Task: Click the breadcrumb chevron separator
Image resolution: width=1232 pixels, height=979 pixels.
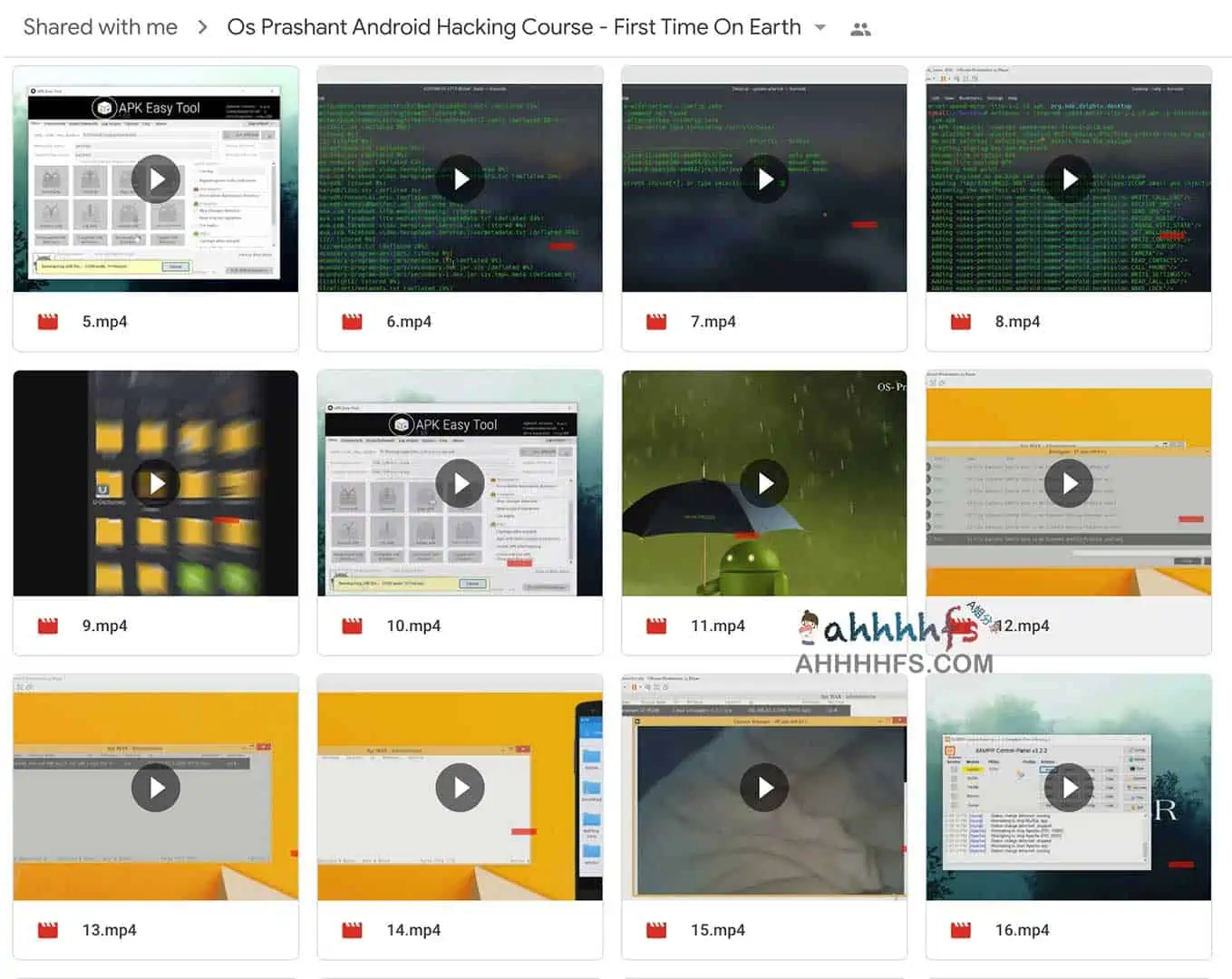Action: (x=203, y=27)
